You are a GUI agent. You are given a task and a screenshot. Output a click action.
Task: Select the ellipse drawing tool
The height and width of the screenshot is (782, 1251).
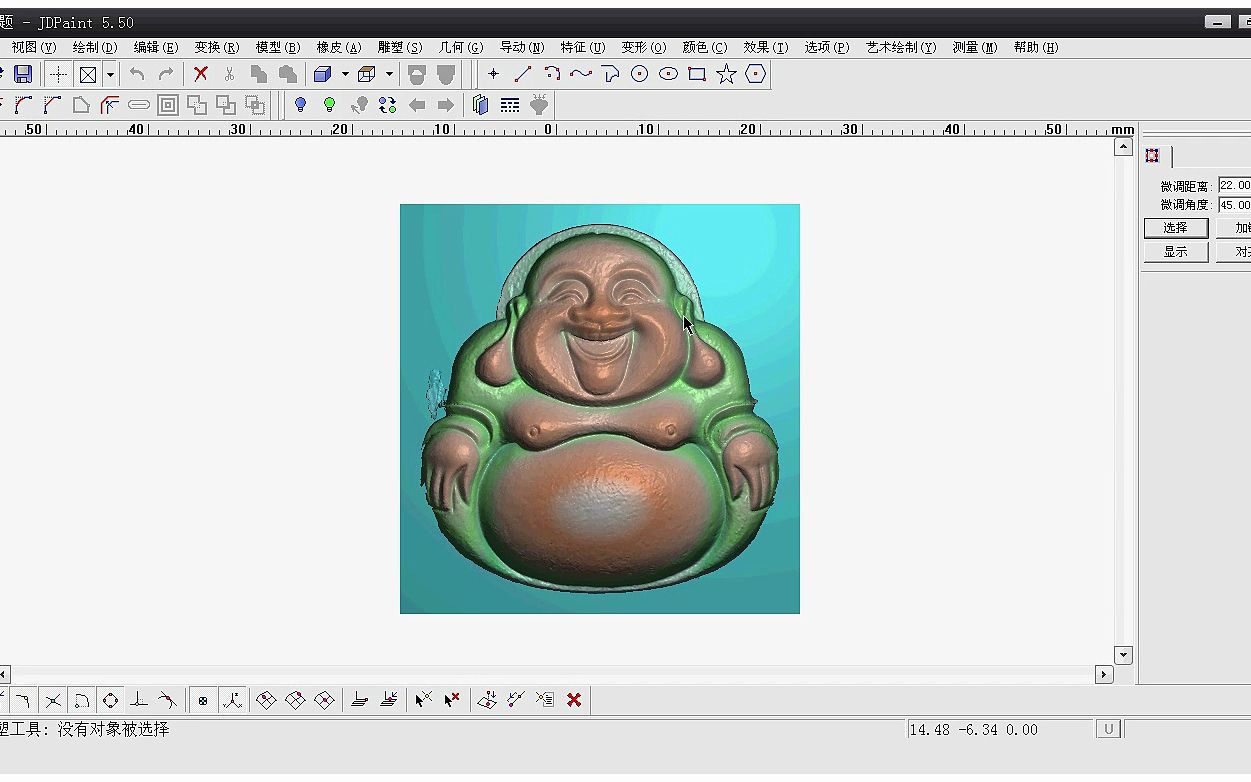(x=669, y=74)
